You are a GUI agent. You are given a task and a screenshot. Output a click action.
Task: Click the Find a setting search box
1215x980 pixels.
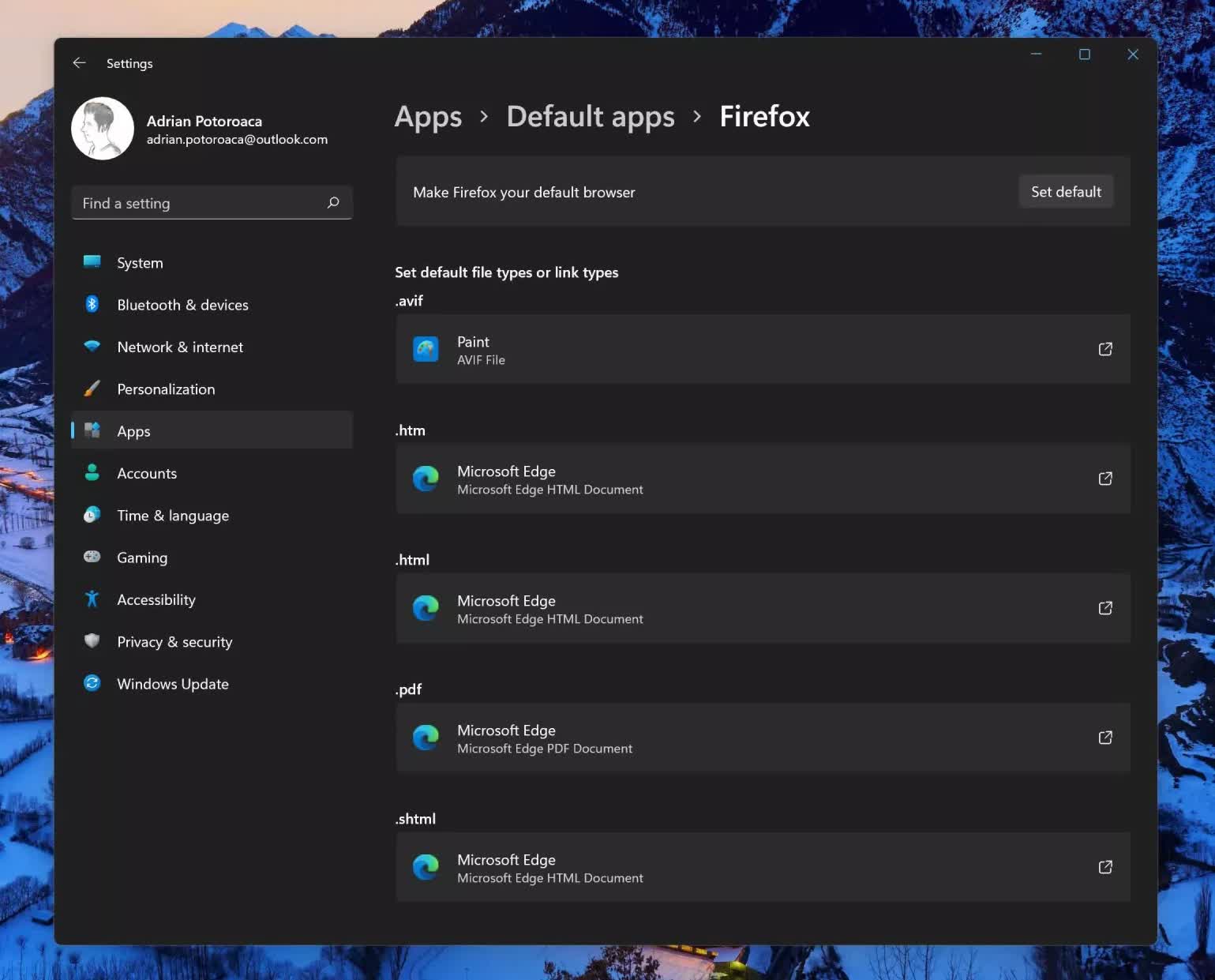[212, 203]
